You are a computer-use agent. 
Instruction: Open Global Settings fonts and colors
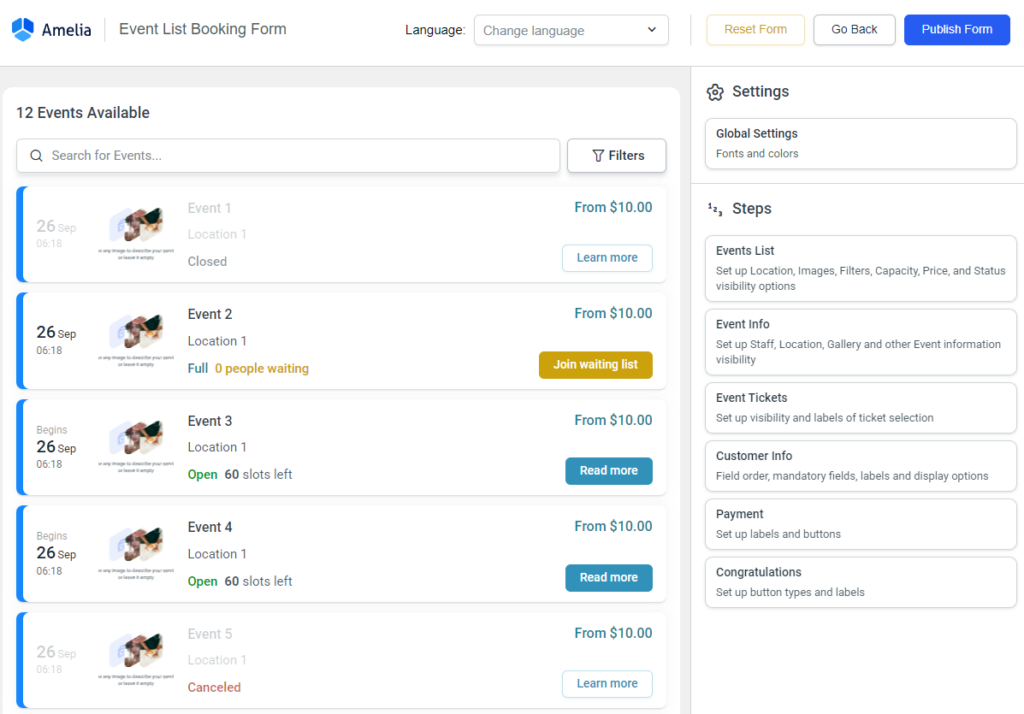860,143
